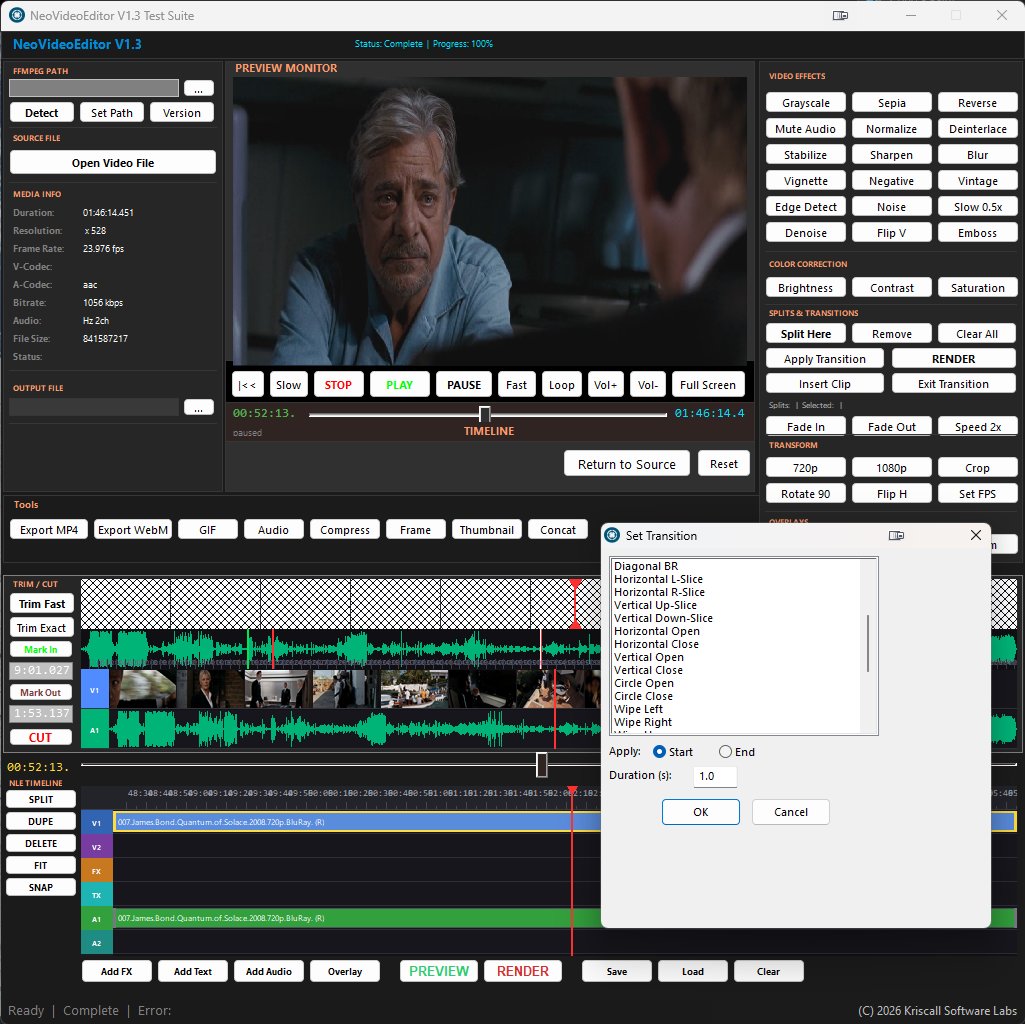Apply the Grayscale video effect

coord(806,103)
